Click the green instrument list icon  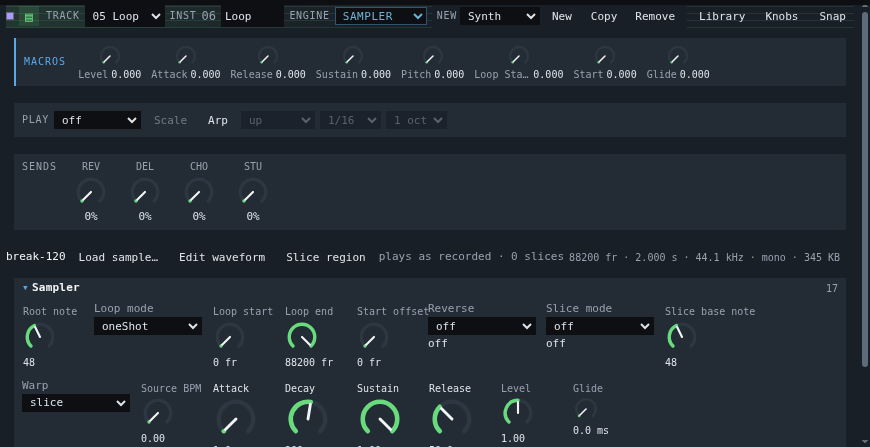(29, 17)
